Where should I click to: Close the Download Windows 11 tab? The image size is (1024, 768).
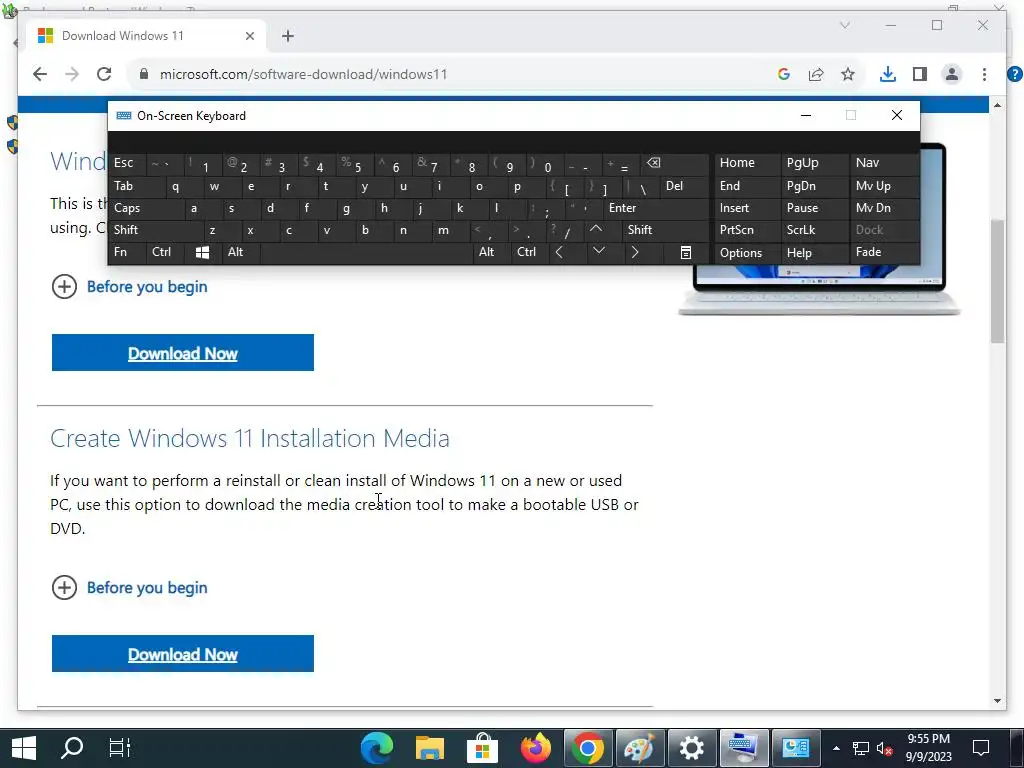click(249, 36)
